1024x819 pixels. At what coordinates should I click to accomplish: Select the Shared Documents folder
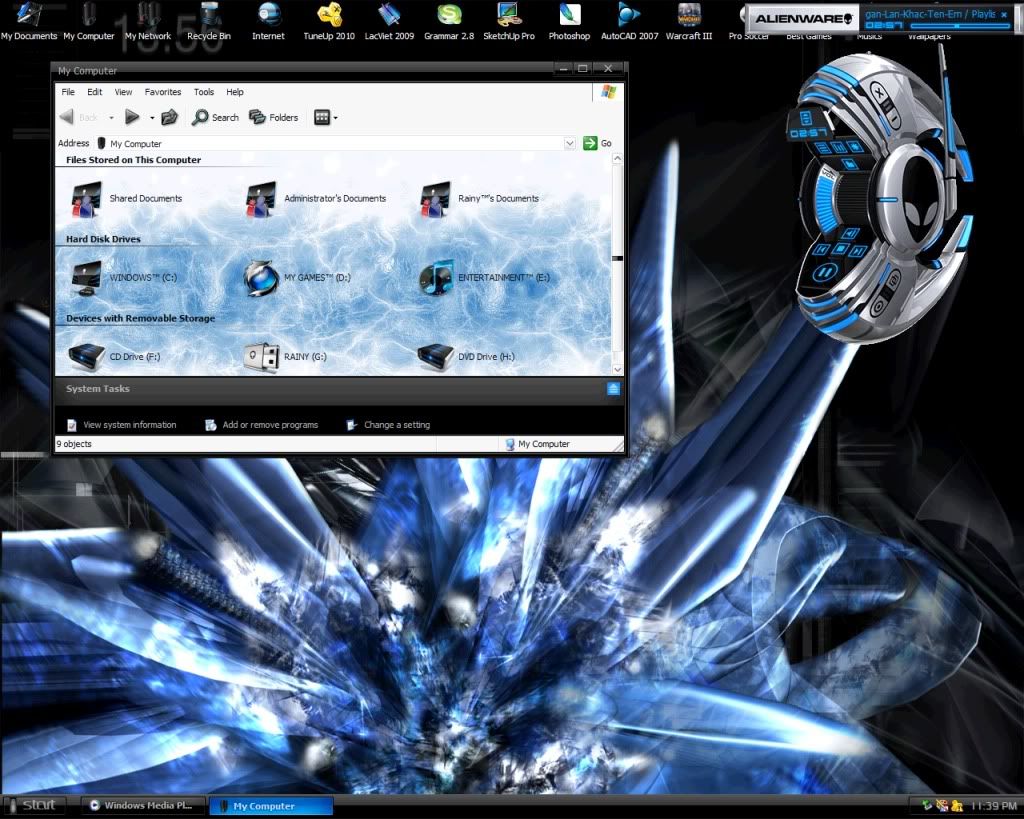pyautogui.click(x=127, y=199)
